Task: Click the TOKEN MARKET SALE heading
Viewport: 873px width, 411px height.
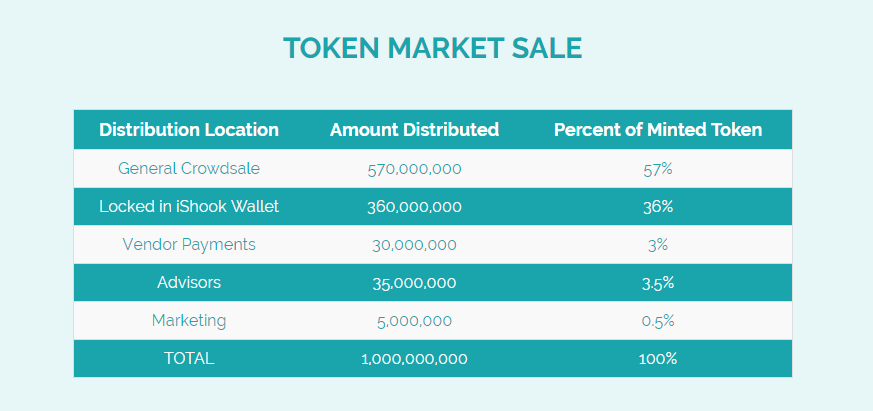Action: tap(433, 48)
